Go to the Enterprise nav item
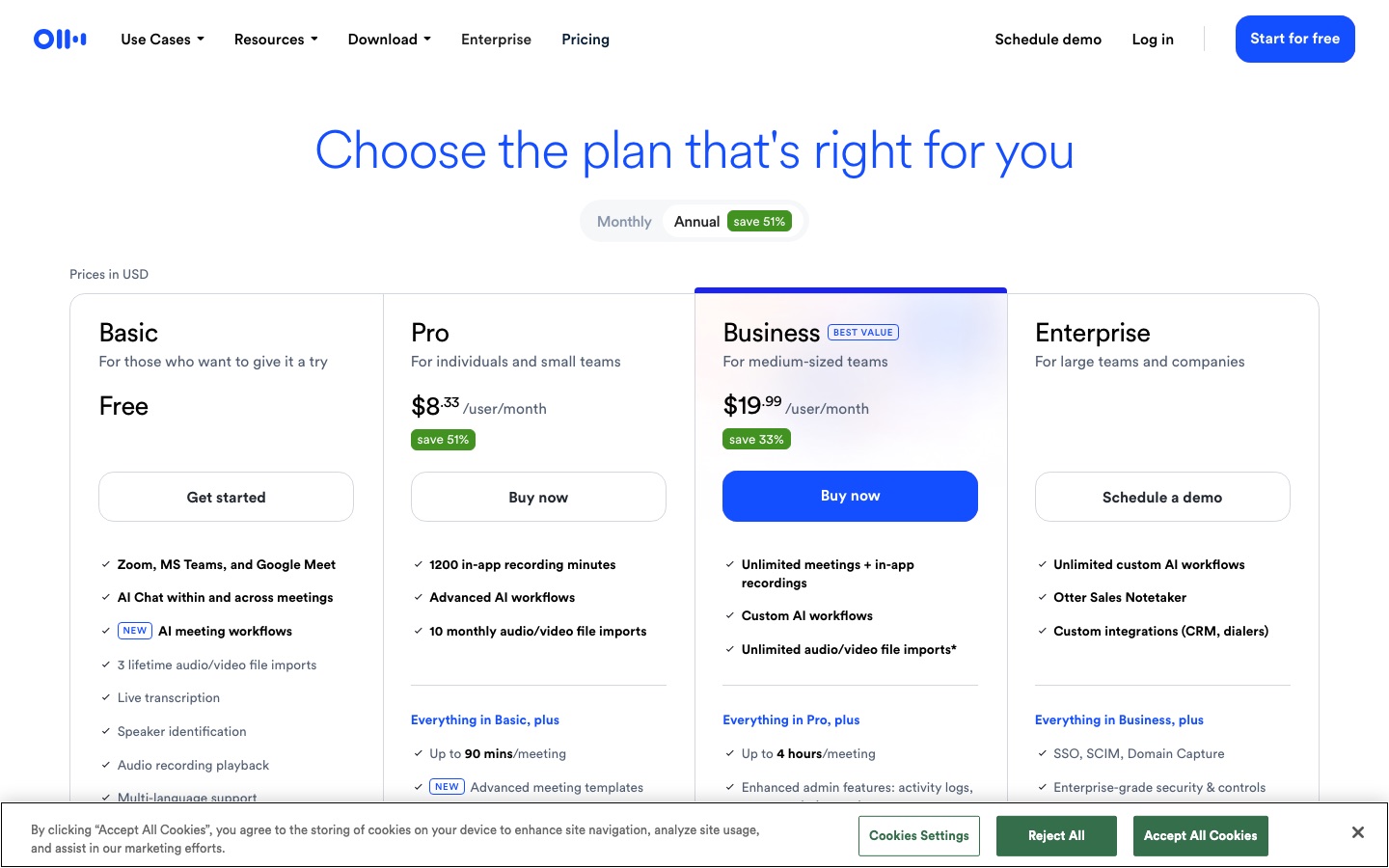The image size is (1389, 868). 496,40
